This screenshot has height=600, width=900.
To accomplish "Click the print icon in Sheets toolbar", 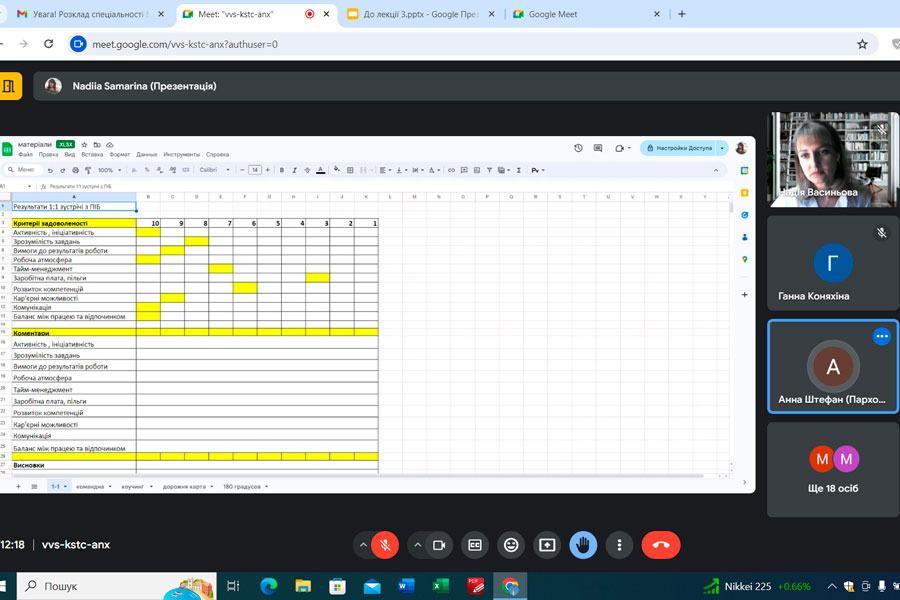I will [x=75, y=170].
